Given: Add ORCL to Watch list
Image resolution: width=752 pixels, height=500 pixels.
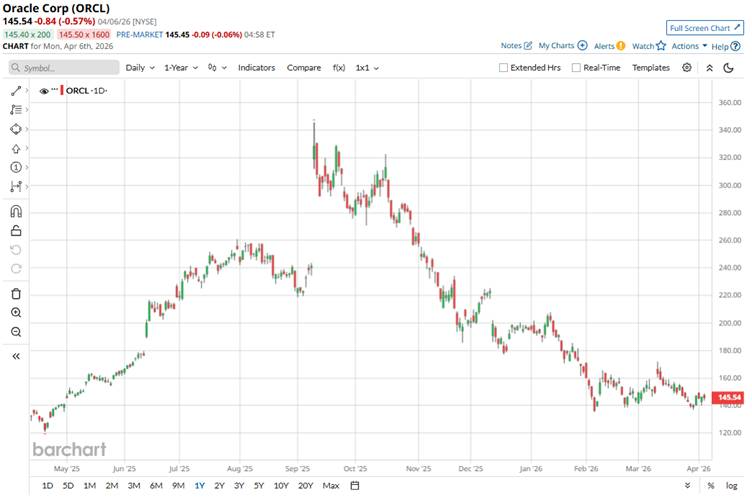Looking at the screenshot, I should 648,46.
